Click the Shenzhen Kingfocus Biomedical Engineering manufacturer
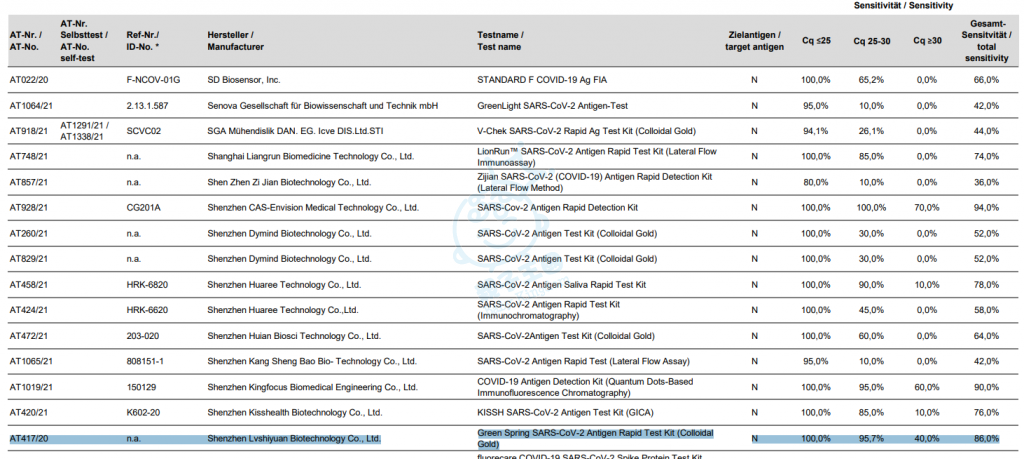 point(311,387)
